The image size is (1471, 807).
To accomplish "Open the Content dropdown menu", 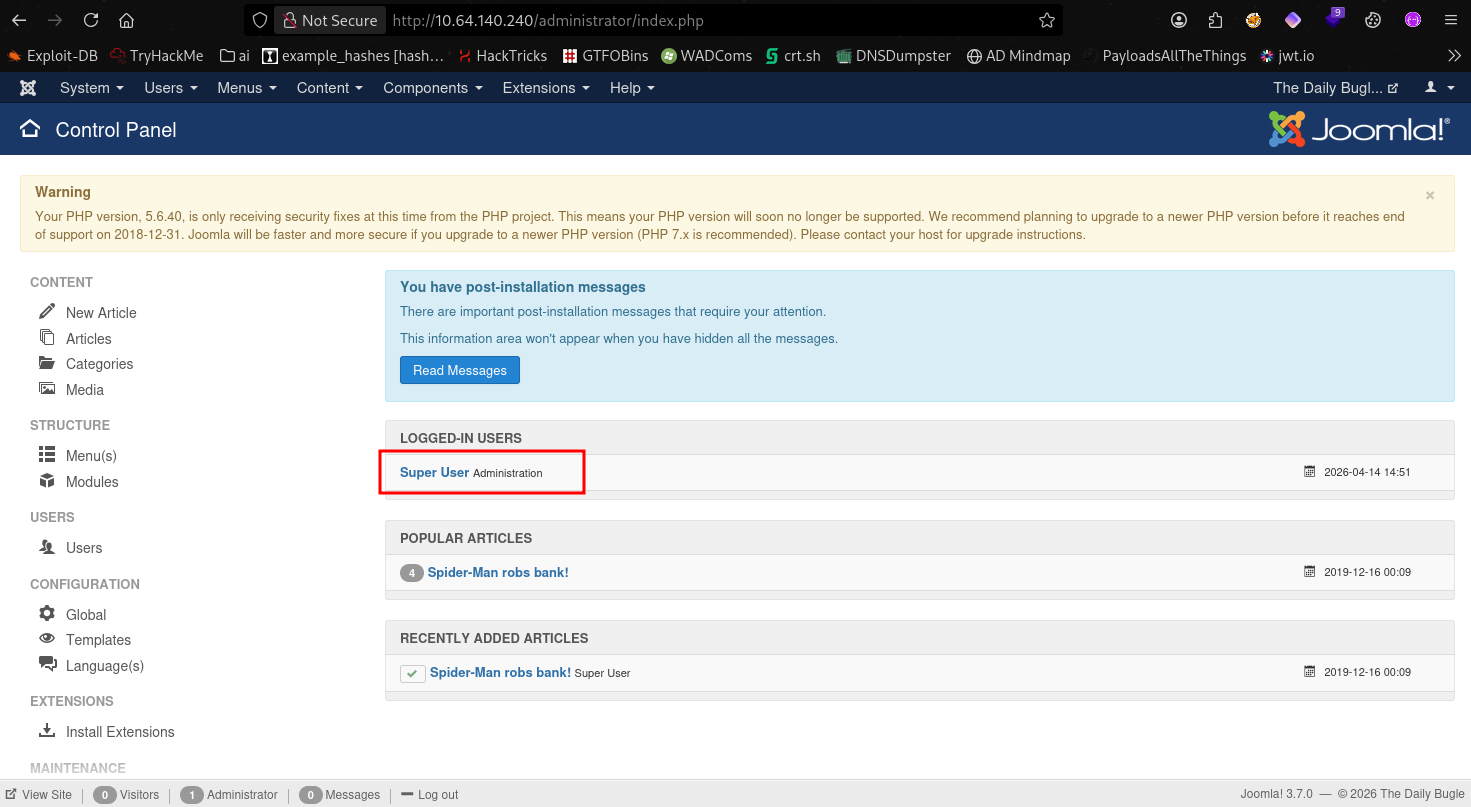I will click(331, 88).
